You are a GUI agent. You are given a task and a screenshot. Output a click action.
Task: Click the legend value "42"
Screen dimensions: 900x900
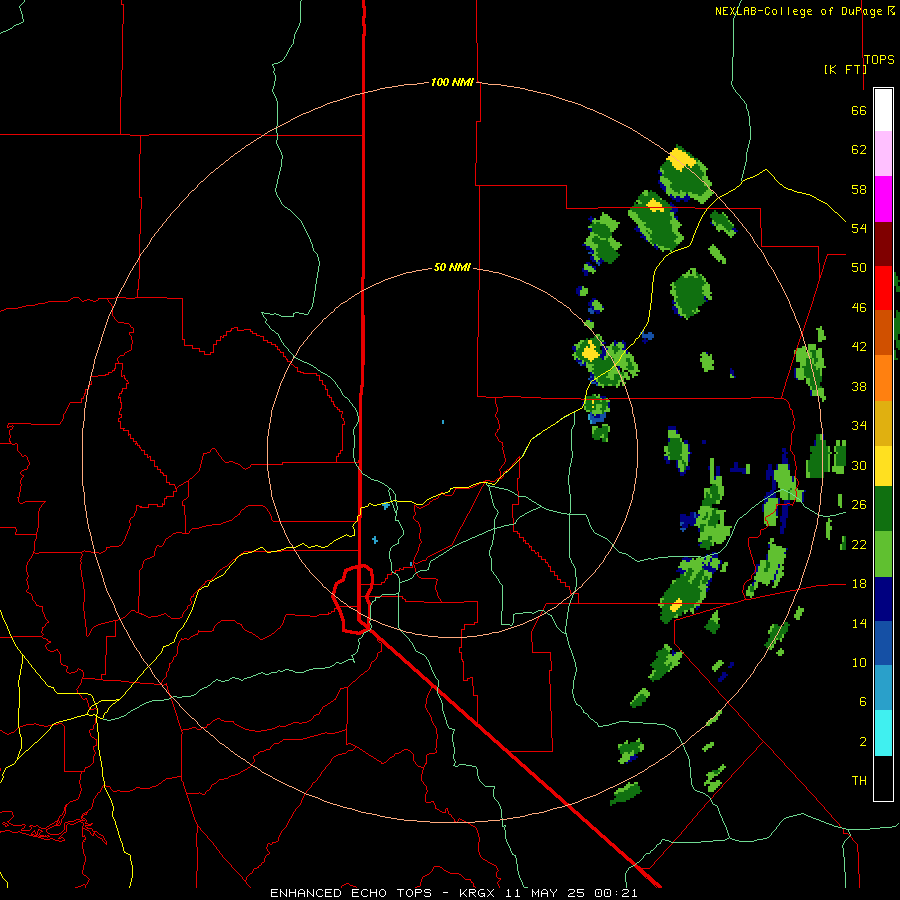point(859,347)
